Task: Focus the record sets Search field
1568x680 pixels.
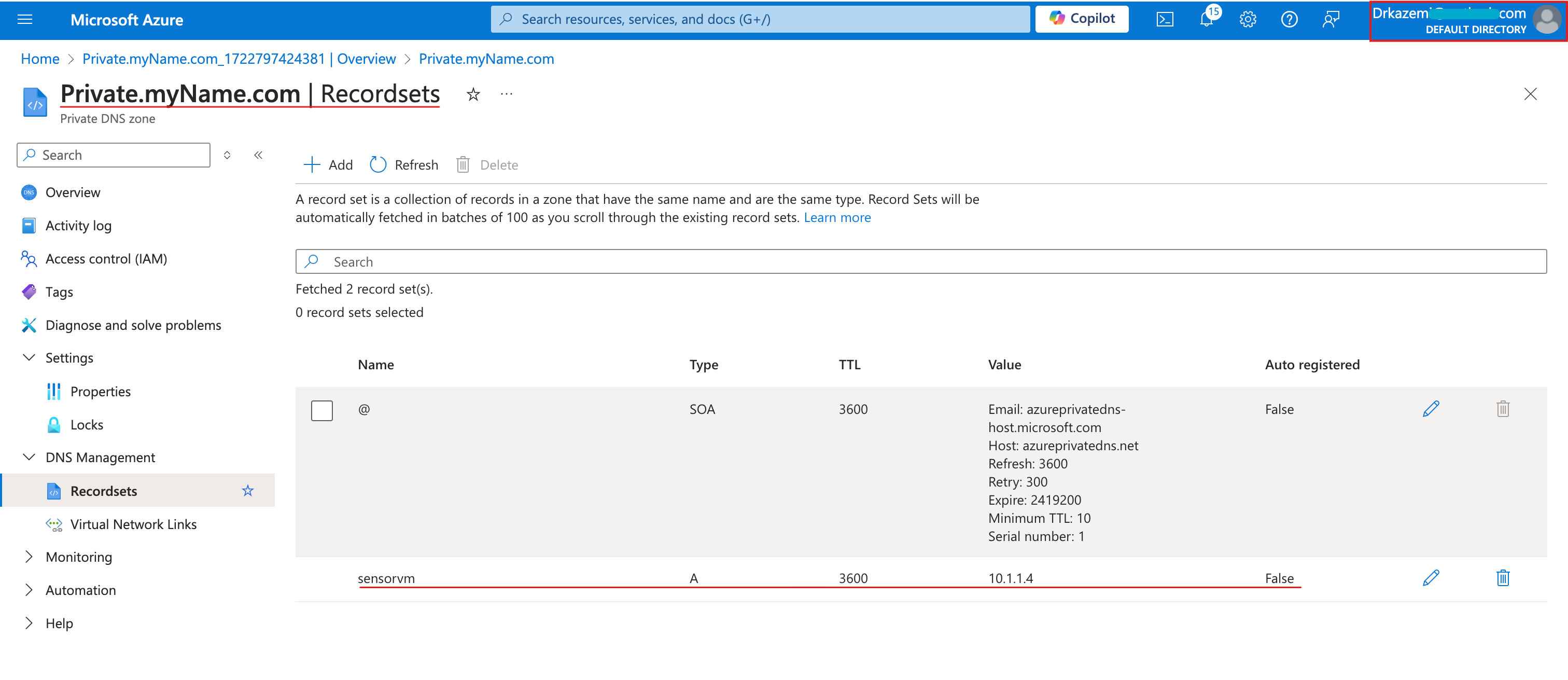Action: pyautogui.click(x=920, y=262)
